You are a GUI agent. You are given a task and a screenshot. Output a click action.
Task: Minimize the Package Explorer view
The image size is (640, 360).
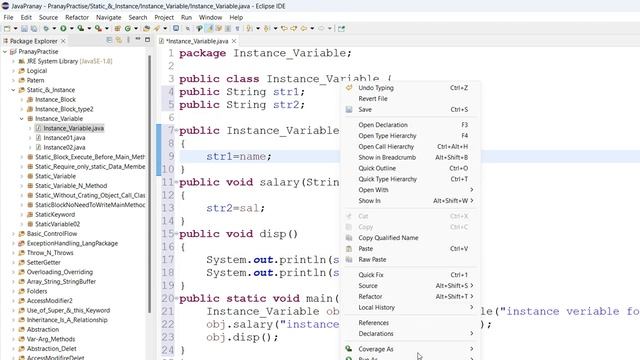point(138,40)
